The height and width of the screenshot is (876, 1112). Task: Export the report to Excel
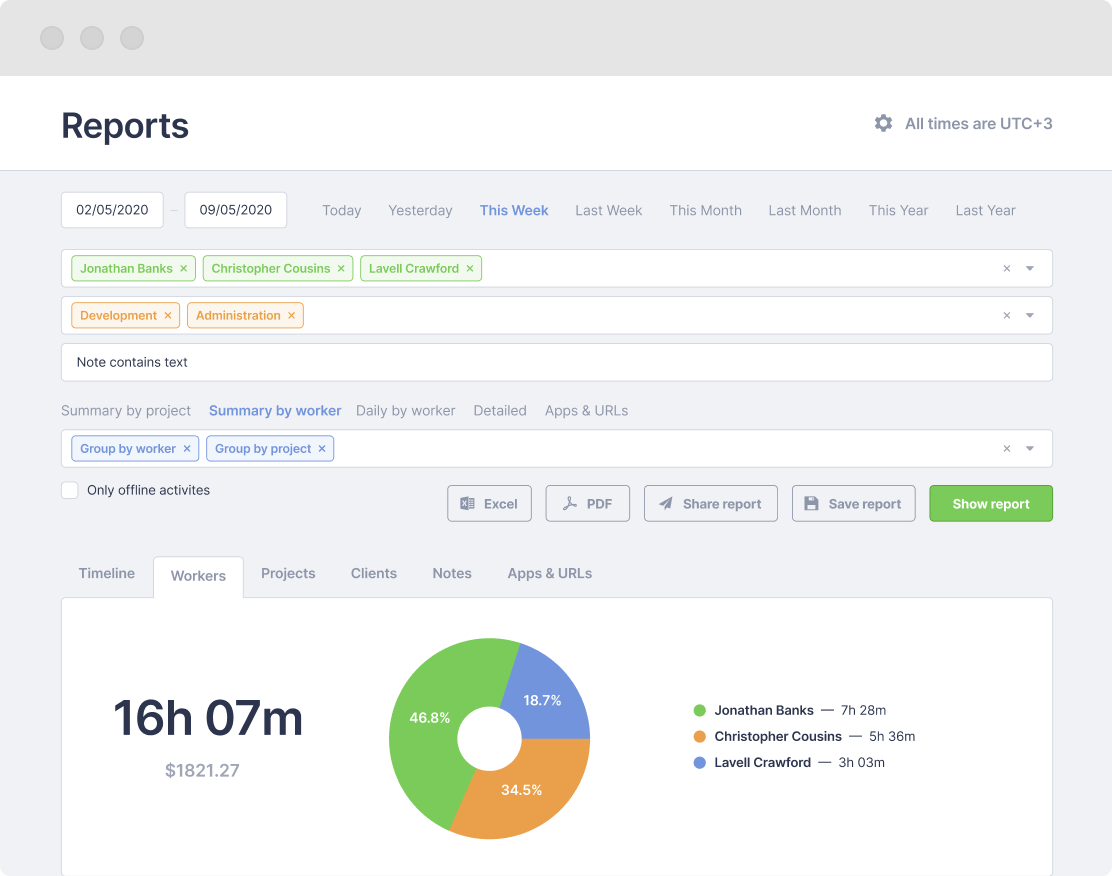pyautogui.click(x=489, y=503)
